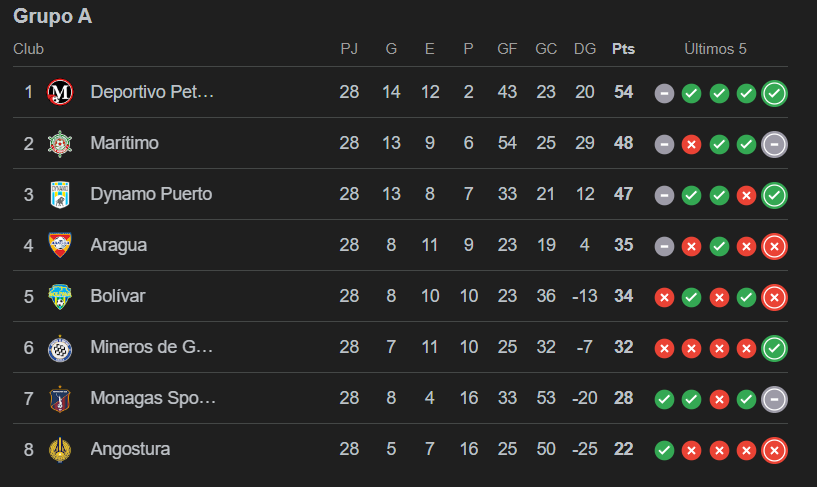Click the Monagas Sport club crest
Image resolution: width=817 pixels, height=487 pixels.
click(61, 399)
